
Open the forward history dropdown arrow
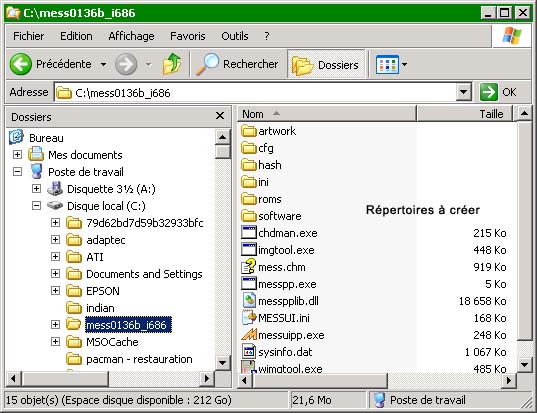149,64
